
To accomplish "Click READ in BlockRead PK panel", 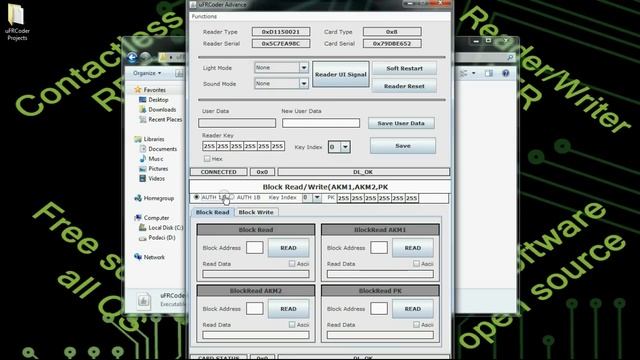I will (x=413, y=309).
